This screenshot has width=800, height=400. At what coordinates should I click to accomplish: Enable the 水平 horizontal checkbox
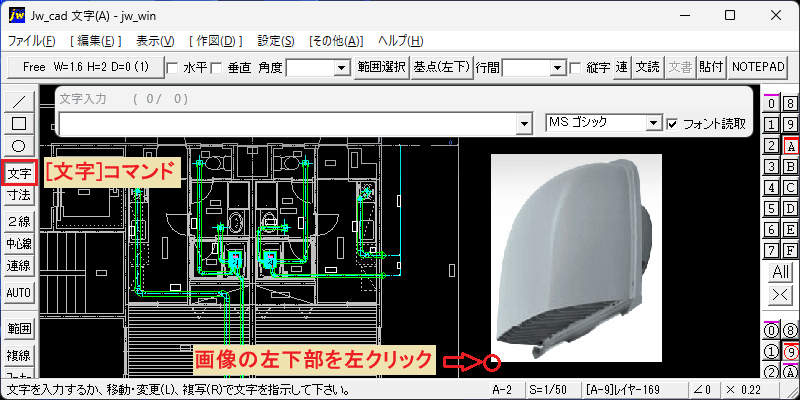(x=173, y=68)
